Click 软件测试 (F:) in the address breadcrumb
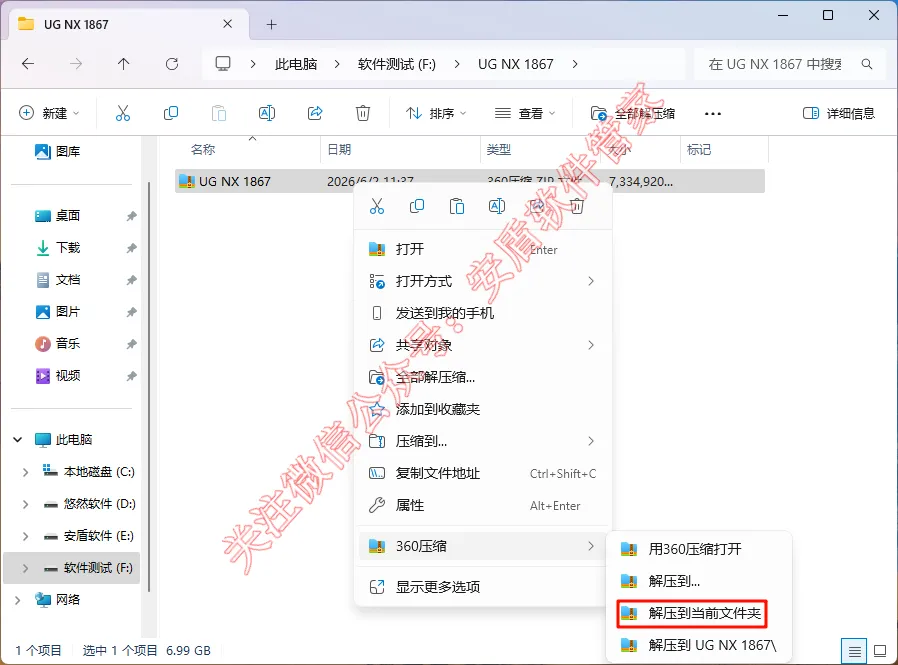The width and height of the screenshot is (898, 665). 396,64
